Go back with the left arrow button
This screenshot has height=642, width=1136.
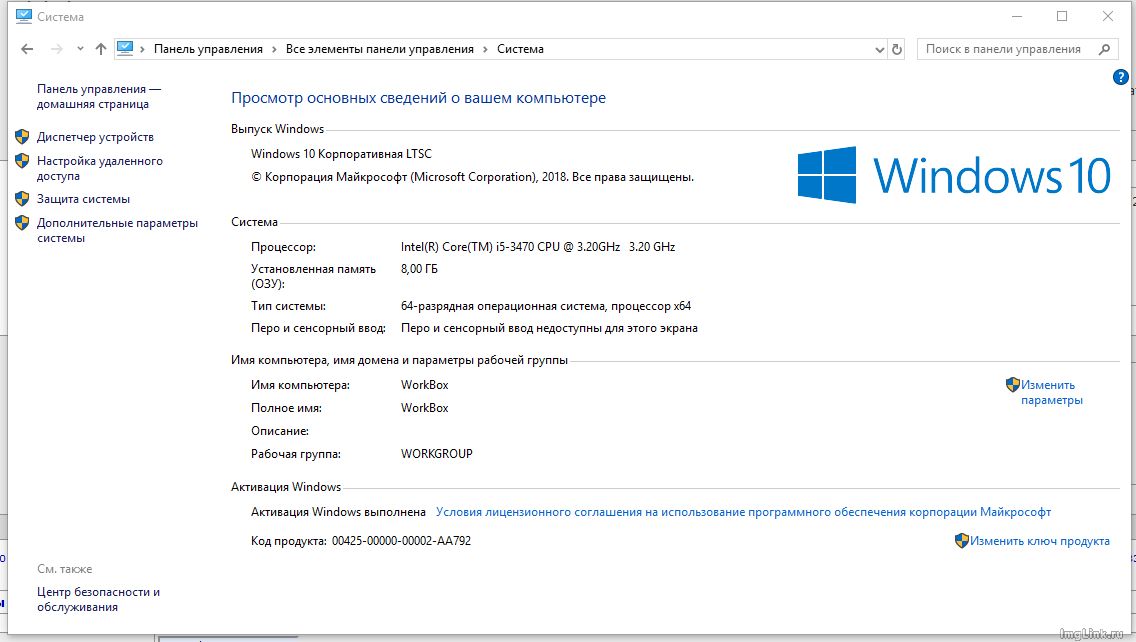(x=27, y=49)
